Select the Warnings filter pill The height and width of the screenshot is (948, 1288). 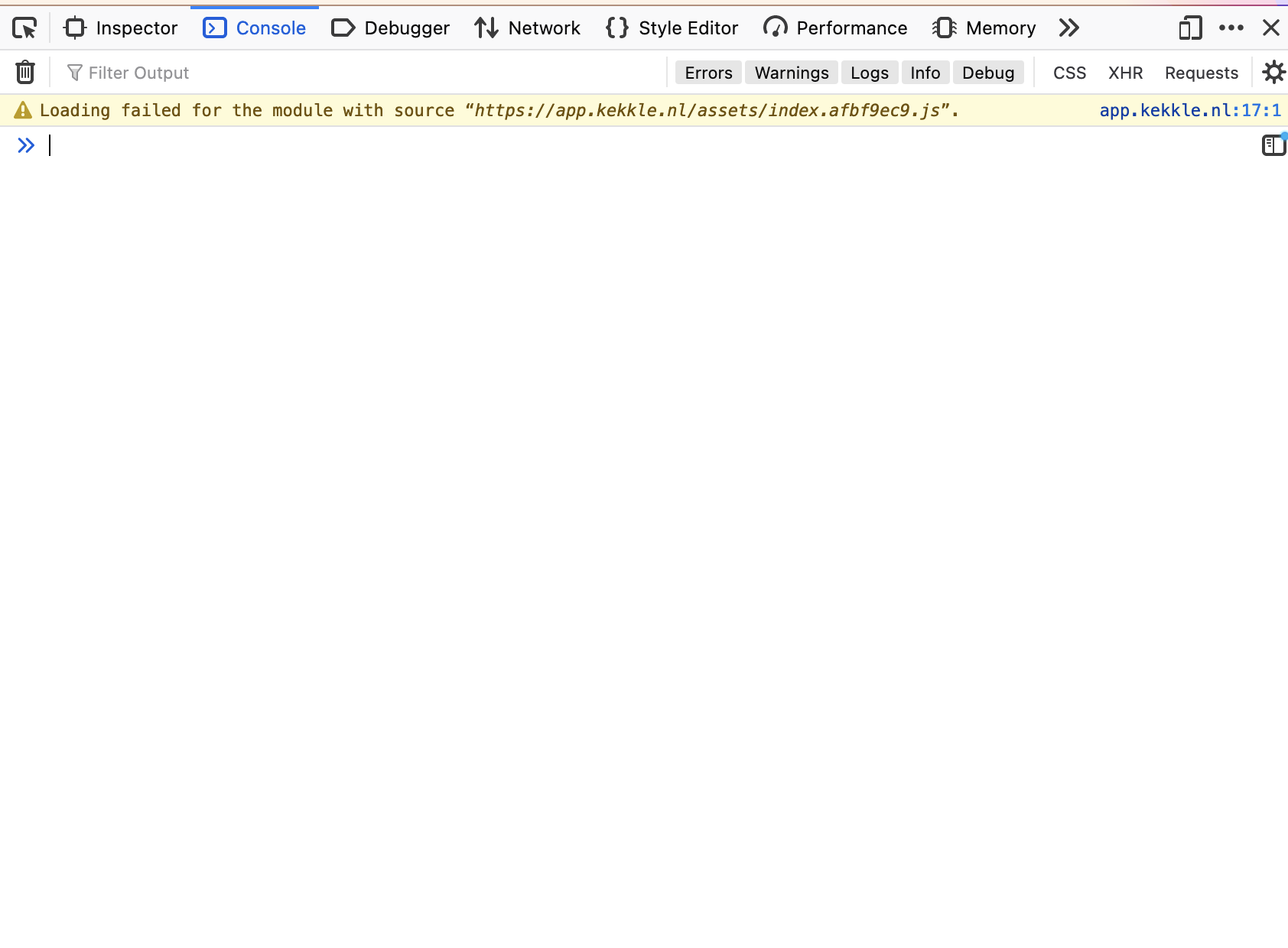(791, 72)
